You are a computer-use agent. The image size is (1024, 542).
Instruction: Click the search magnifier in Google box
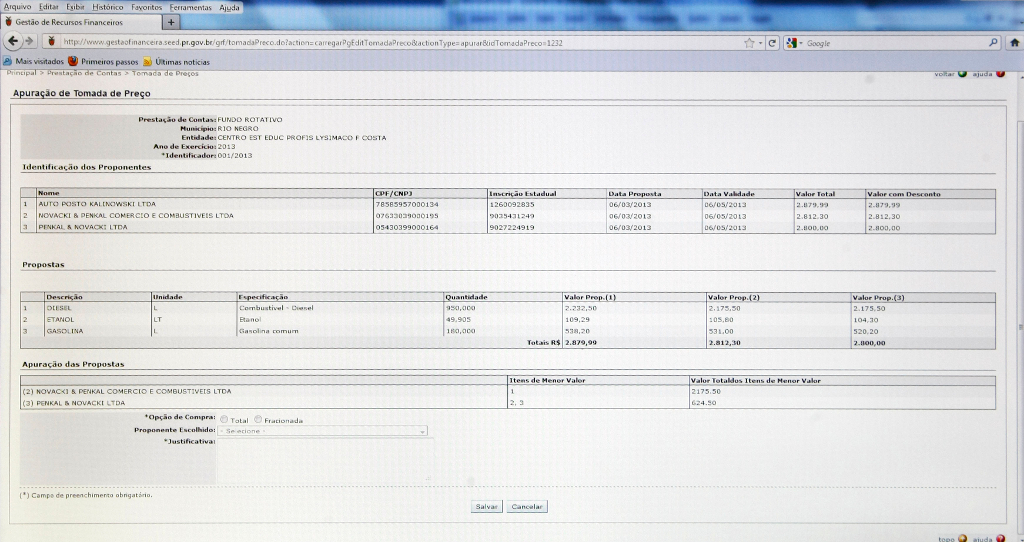993,43
